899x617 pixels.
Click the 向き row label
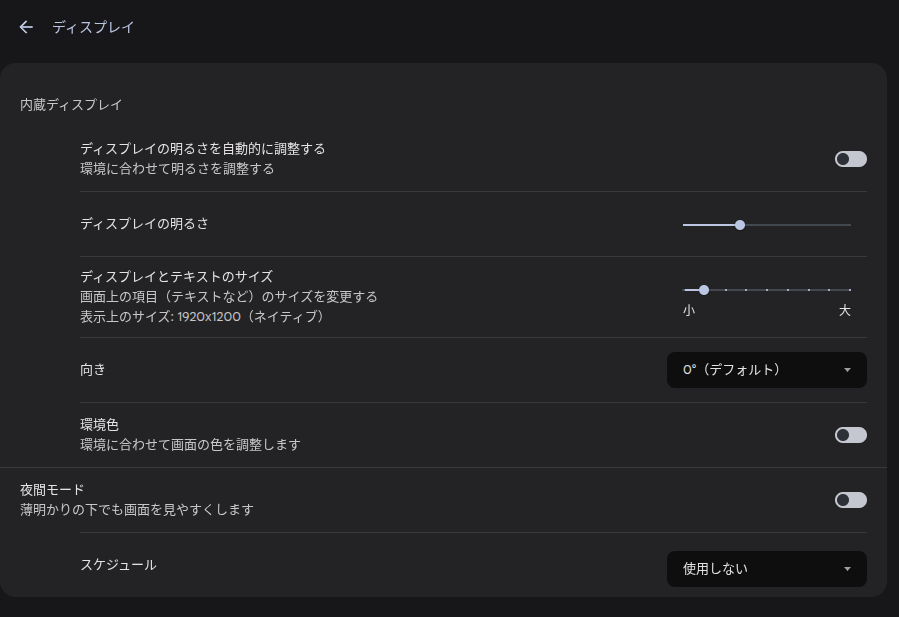tap(93, 370)
